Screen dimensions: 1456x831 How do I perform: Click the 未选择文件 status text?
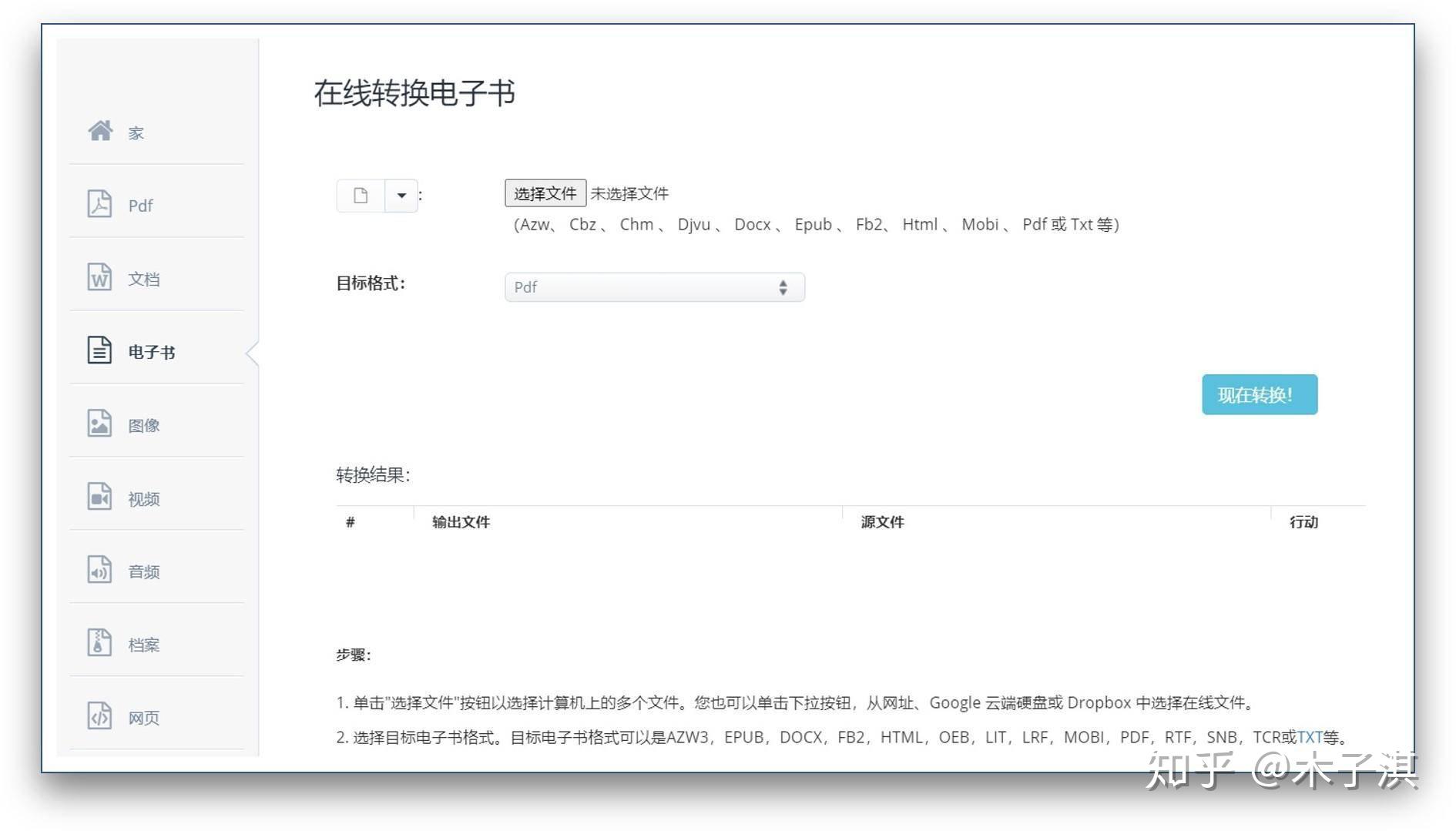tap(629, 193)
